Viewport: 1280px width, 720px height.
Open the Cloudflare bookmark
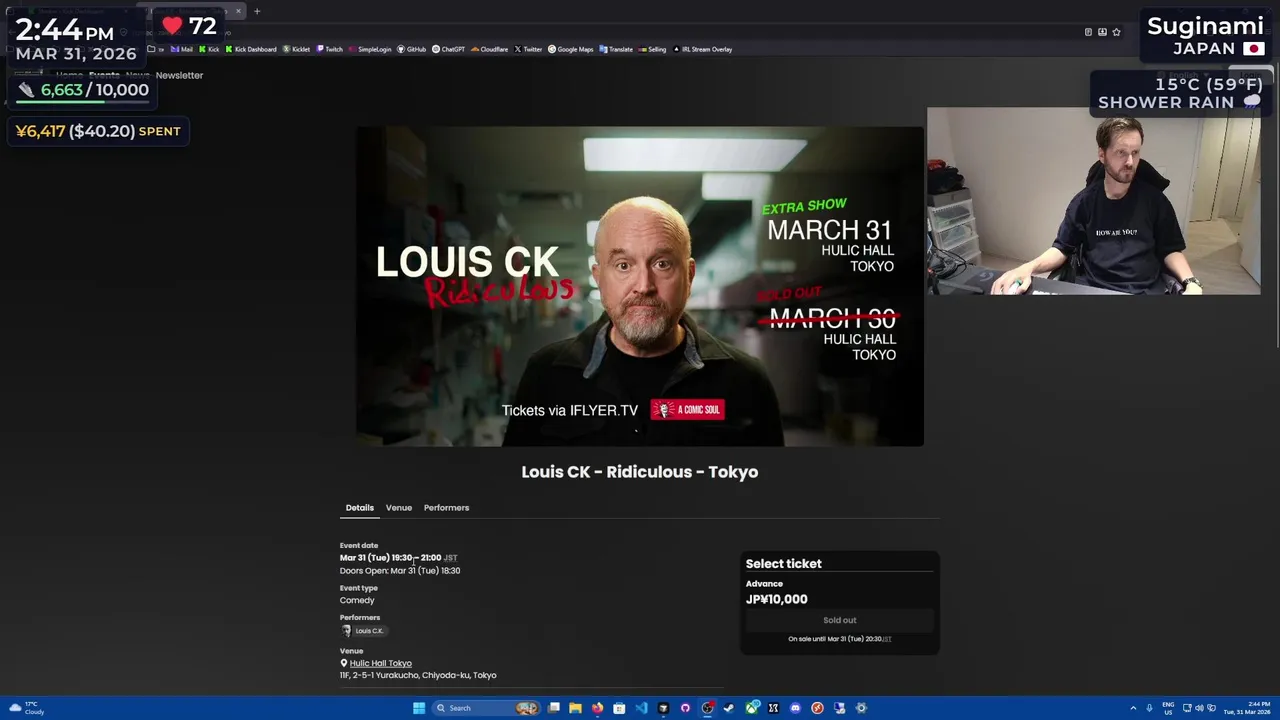point(490,49)
